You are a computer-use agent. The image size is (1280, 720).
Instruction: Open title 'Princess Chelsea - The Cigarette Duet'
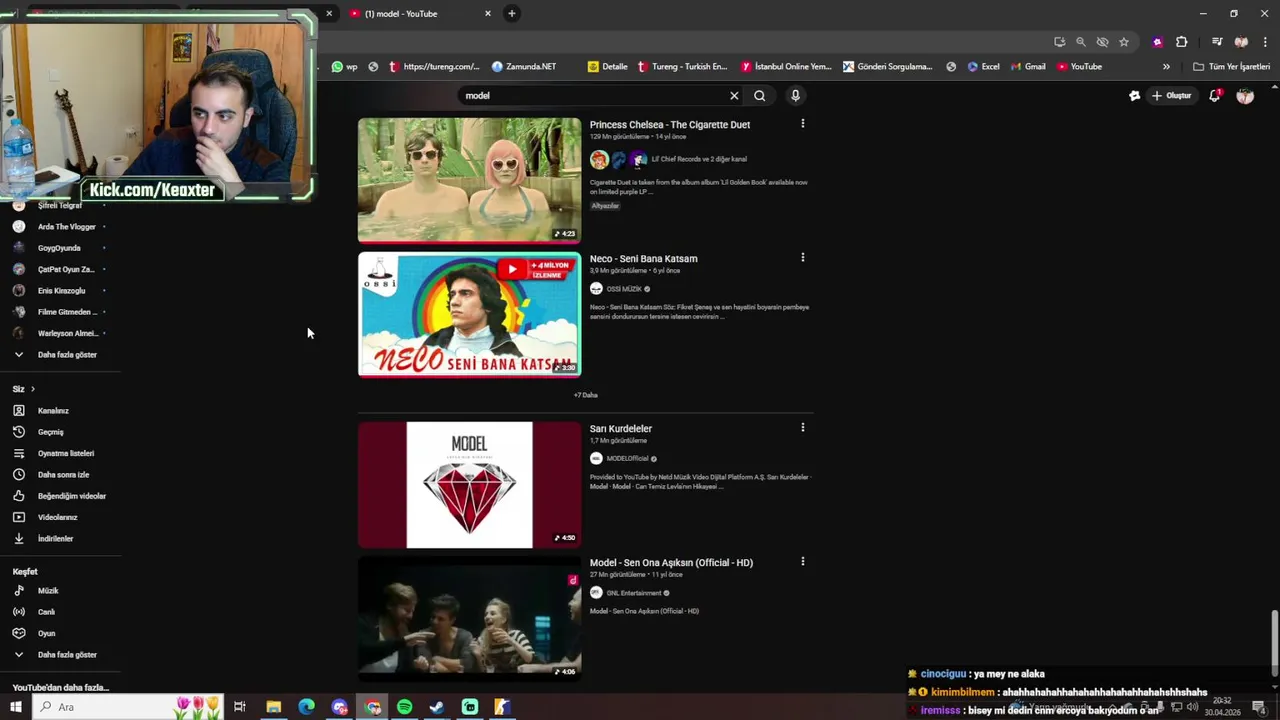pos(670,125)
